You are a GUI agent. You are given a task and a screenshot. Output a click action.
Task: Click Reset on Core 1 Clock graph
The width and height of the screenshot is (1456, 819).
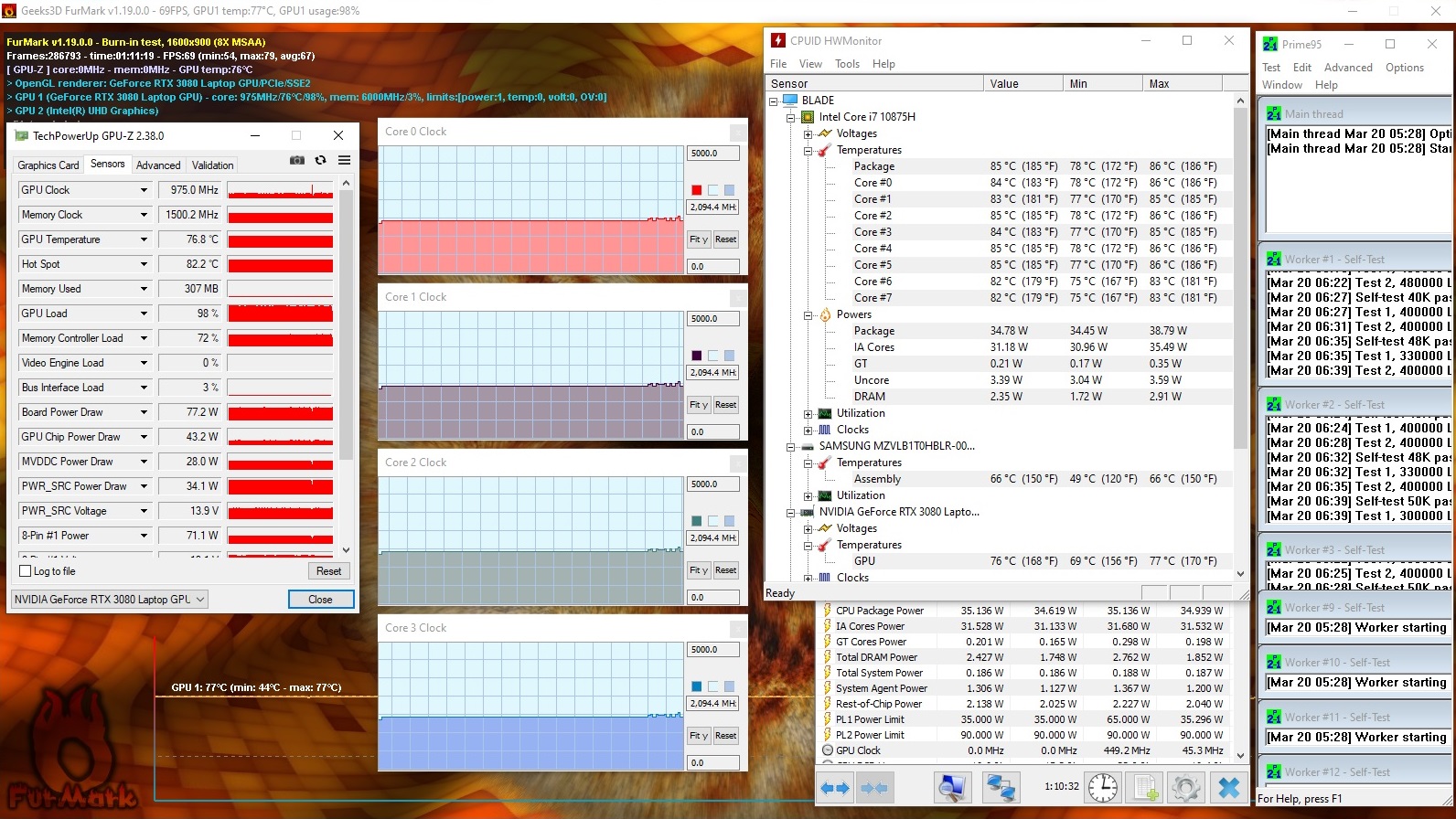pyautogui.click(x=725, y=405)
